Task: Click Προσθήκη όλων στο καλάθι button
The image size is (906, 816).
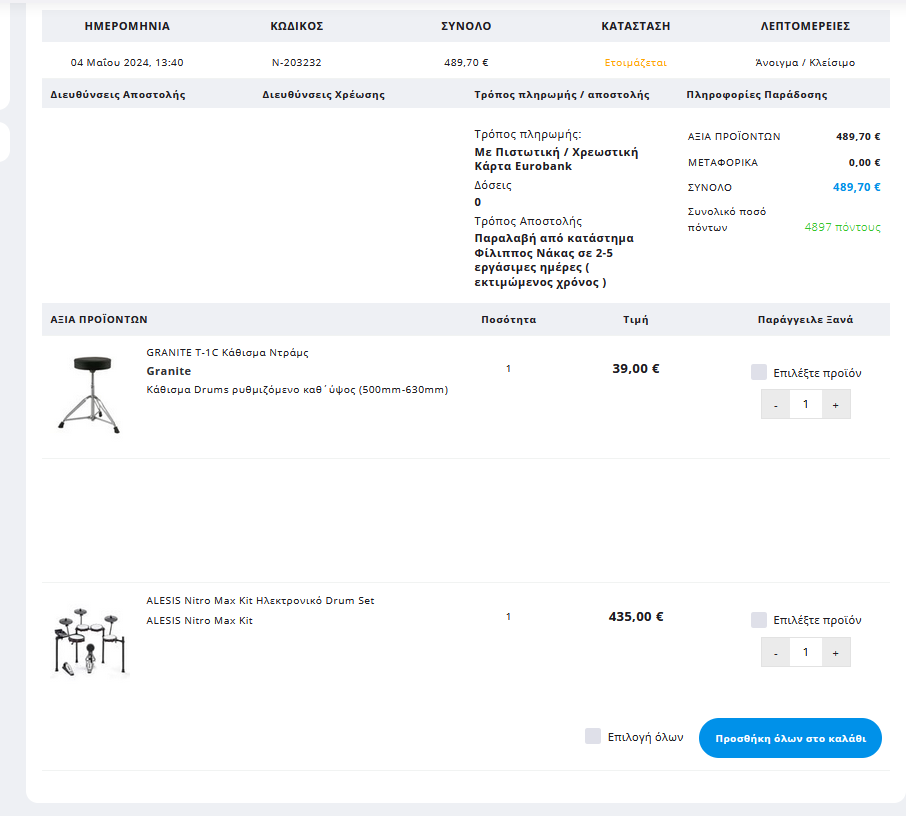Action: pos(790,738)
